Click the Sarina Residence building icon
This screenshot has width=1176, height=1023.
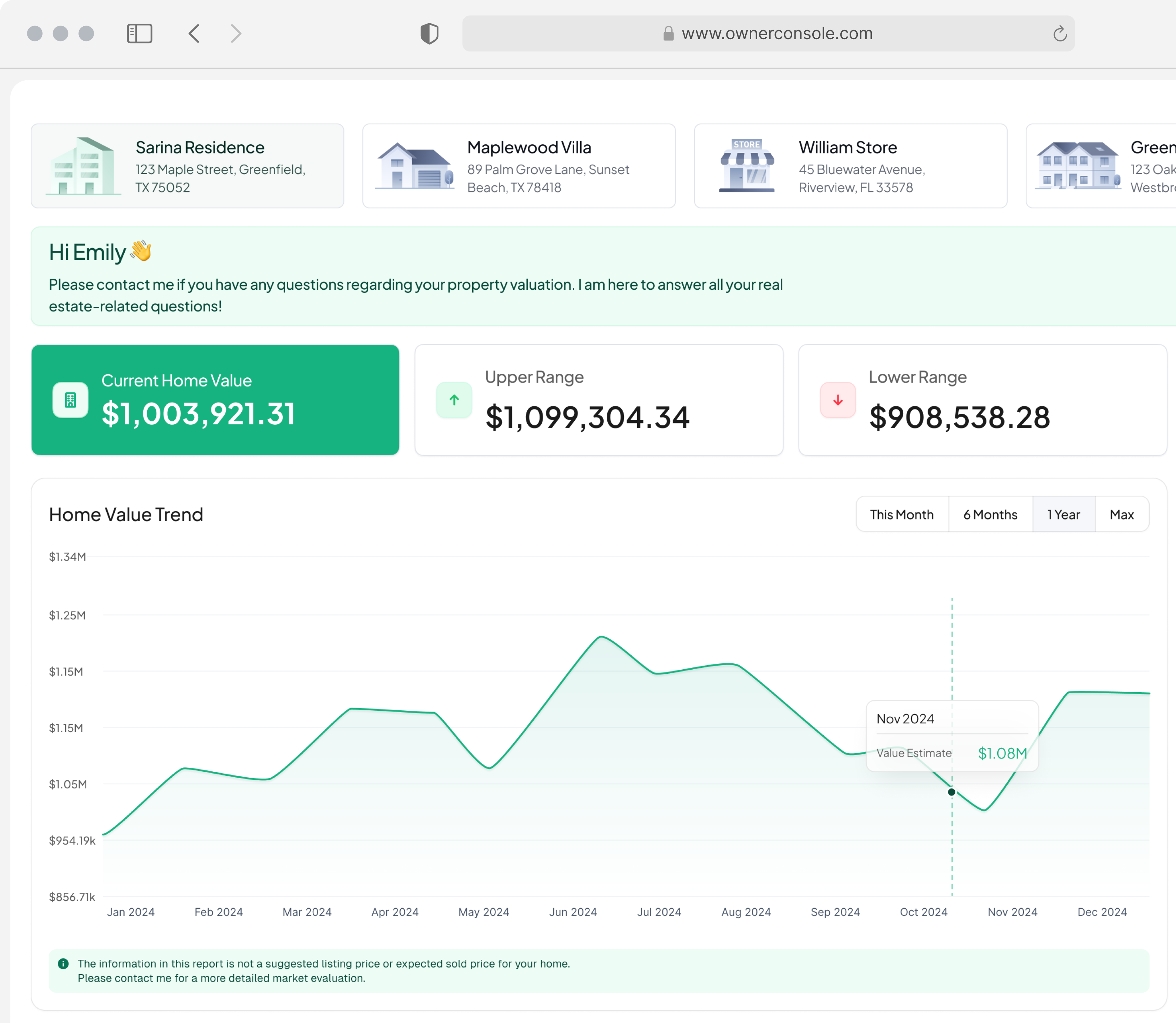[83, 166]
